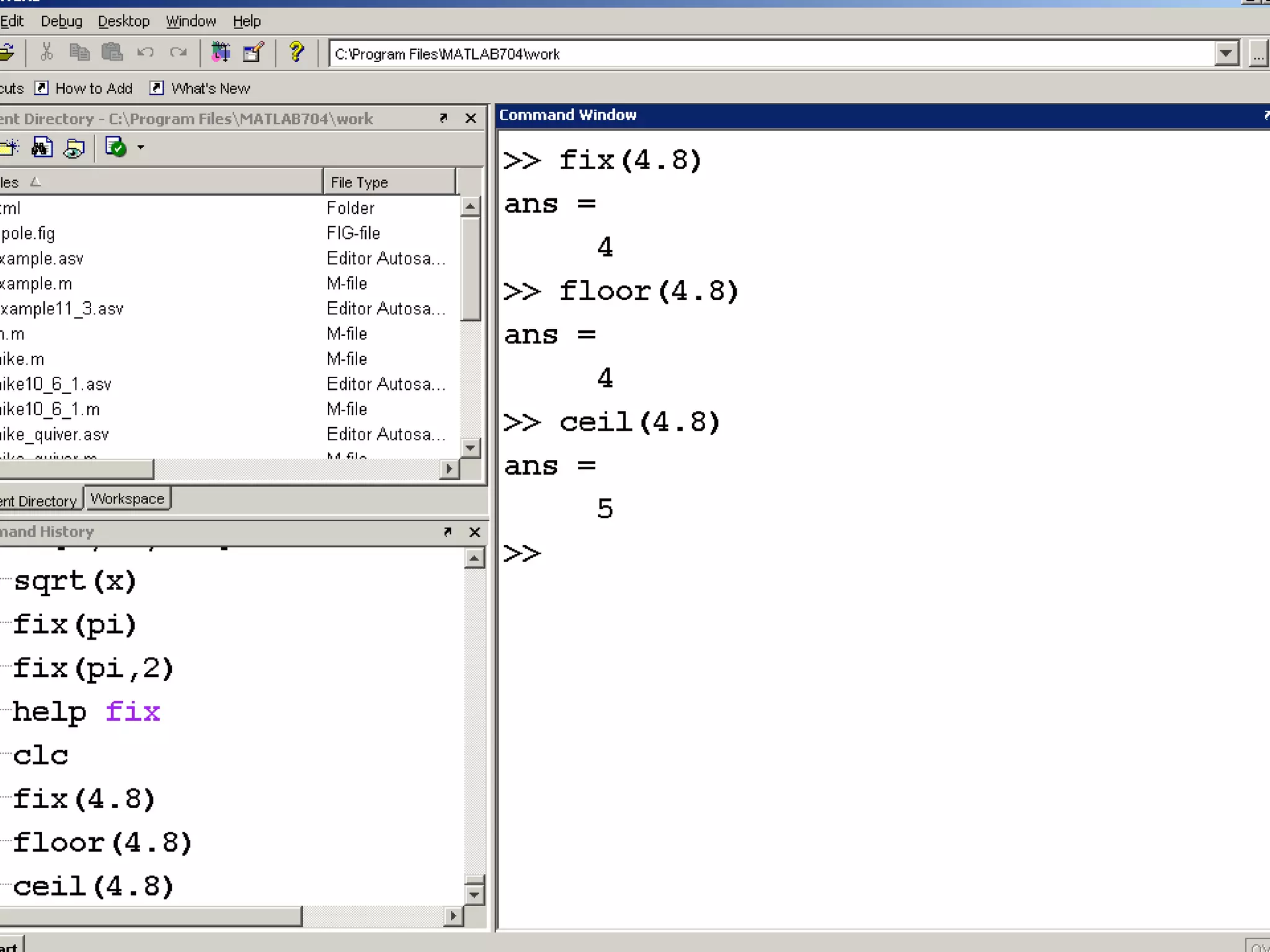Click the Cut scissors toolbar icon
1270x952 pixels.
(47, 53)
